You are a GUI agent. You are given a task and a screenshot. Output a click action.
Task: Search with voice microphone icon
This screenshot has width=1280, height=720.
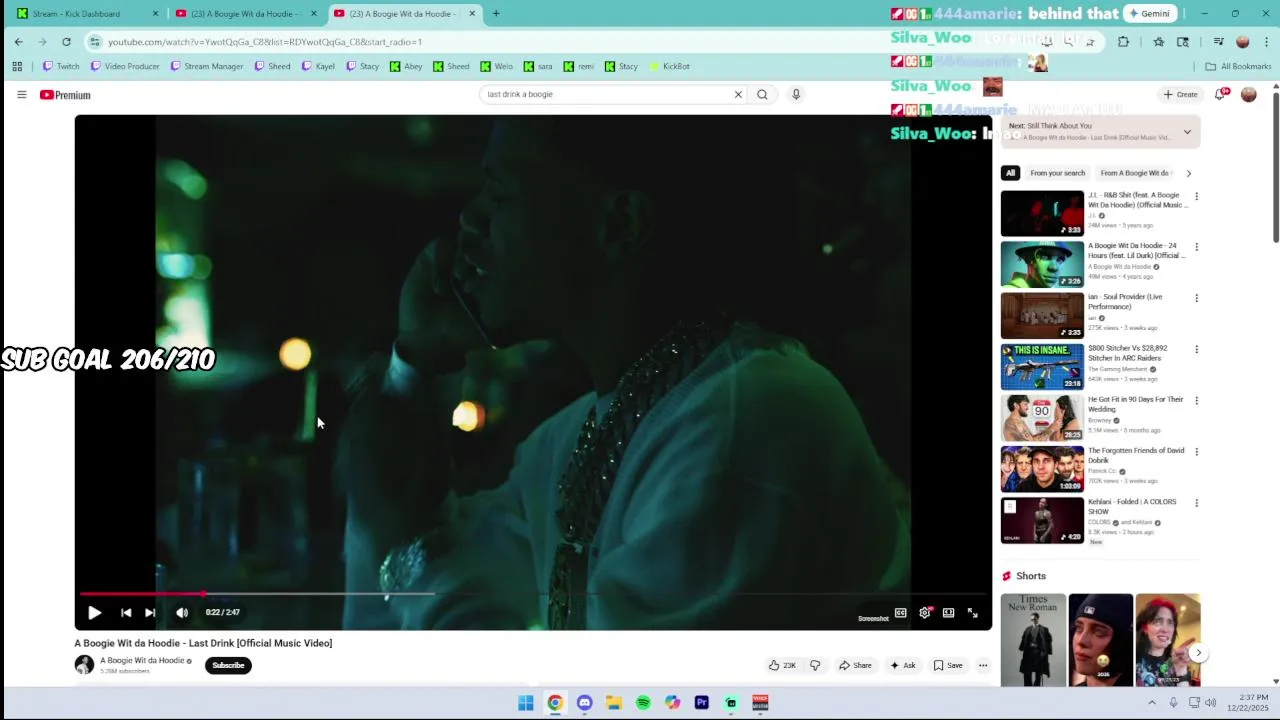[x=796, y=94]
